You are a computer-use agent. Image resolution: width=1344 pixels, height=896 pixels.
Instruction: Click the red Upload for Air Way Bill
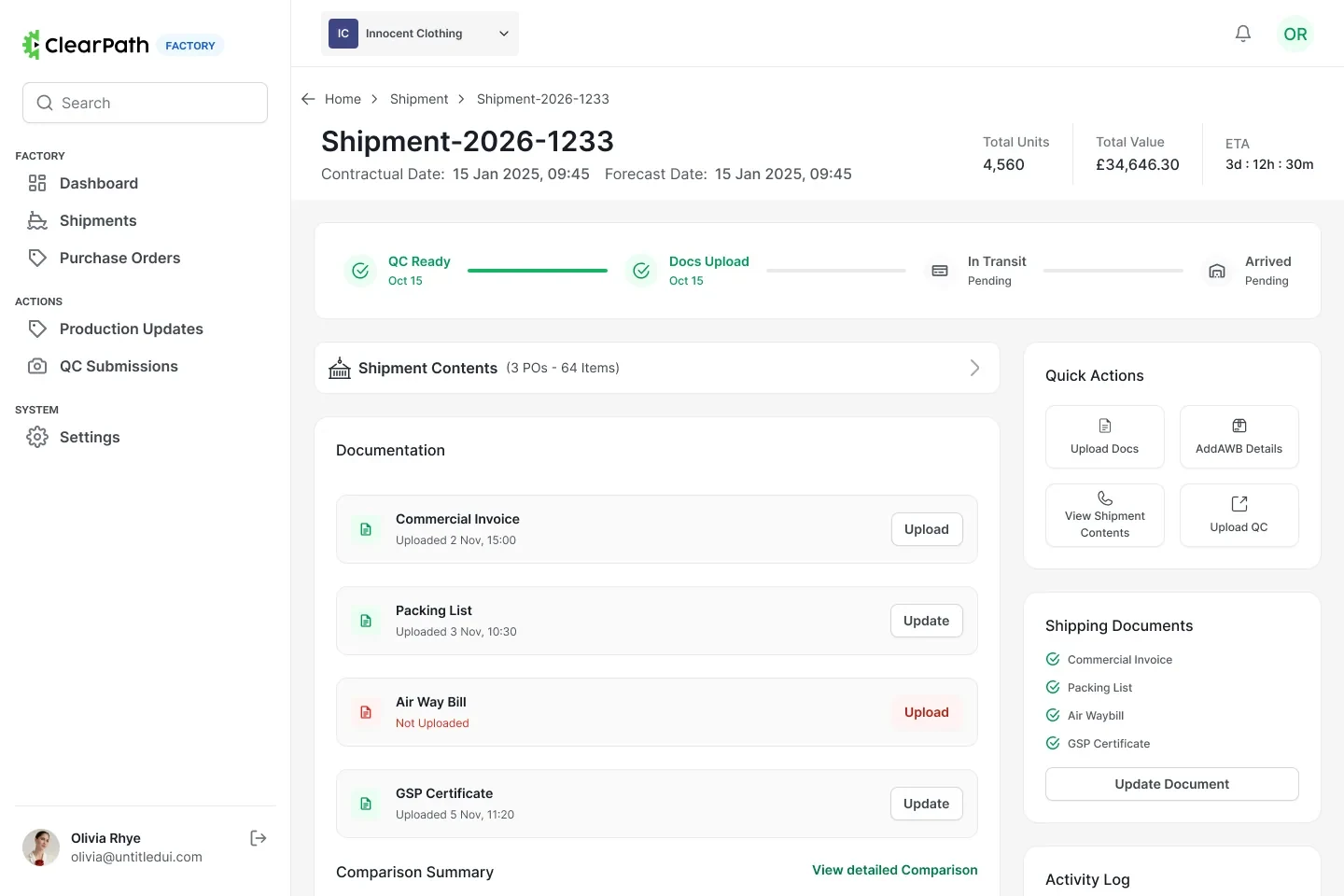(927, 712)
